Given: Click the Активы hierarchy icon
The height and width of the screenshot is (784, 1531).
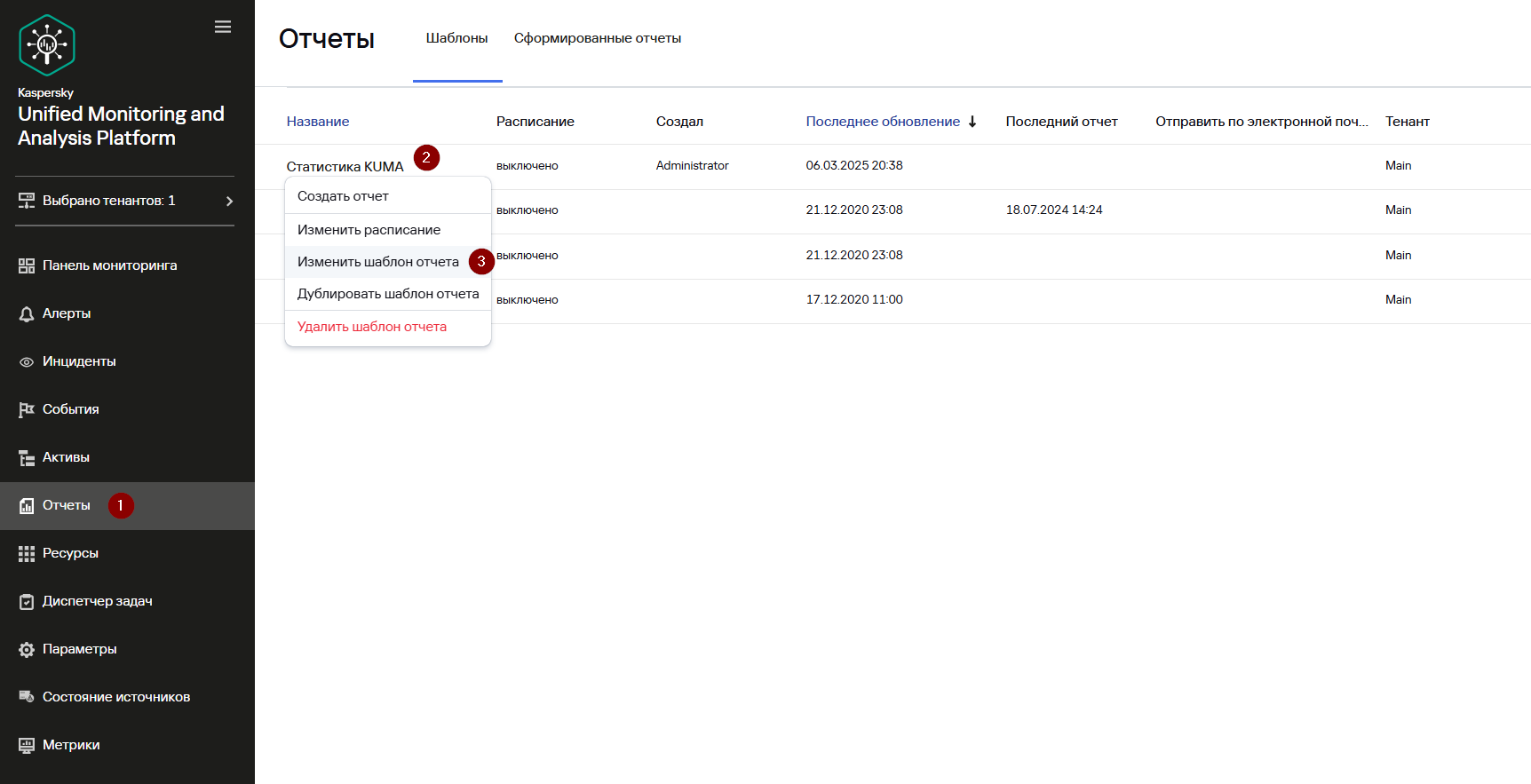Looking at the screenshot, I should [x=27, y=457].
